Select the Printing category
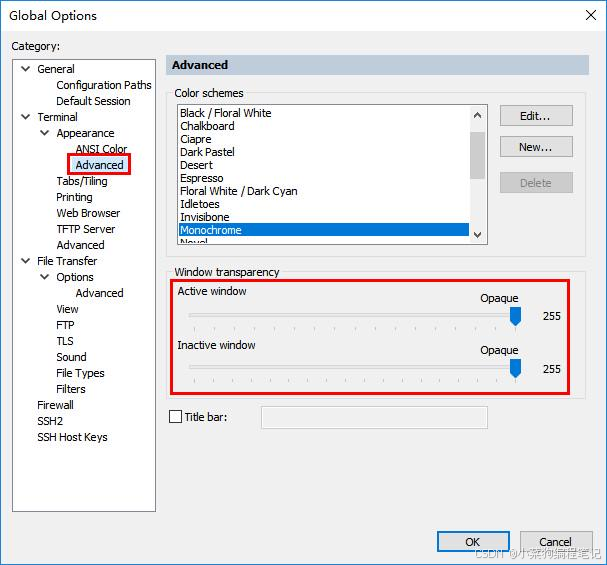607x565 pixels. click(74, 197)
